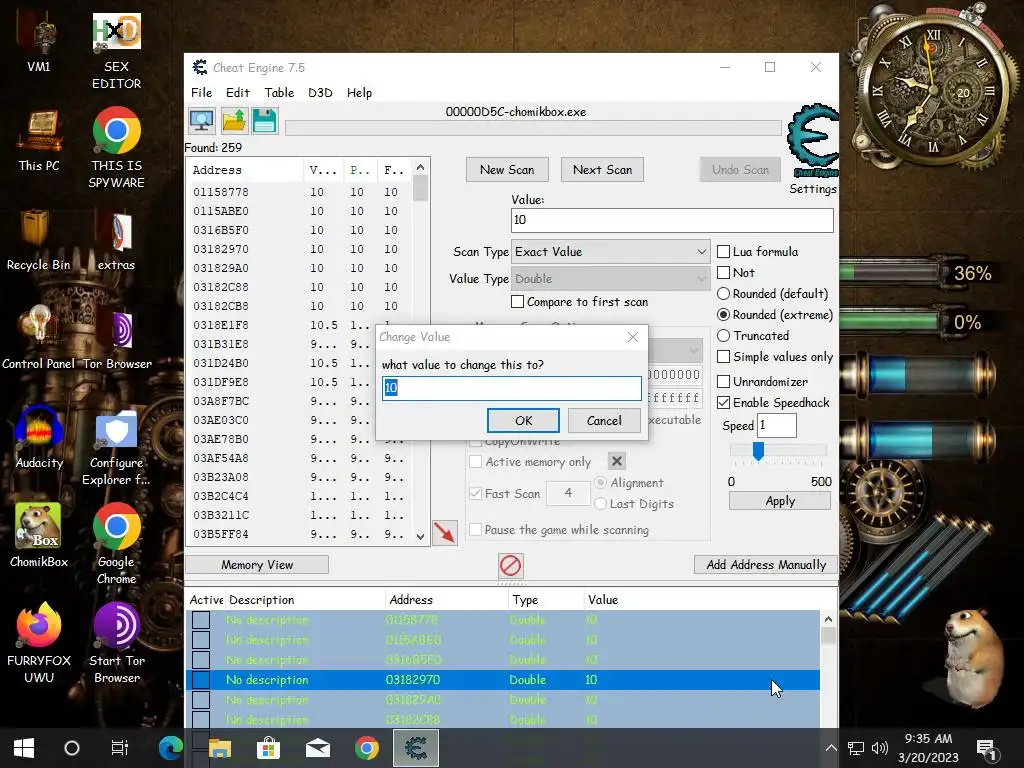Open THIS IS SPYWARE Chrome shortcut
The image size is (1024, 768).
(x=116, y=148)
